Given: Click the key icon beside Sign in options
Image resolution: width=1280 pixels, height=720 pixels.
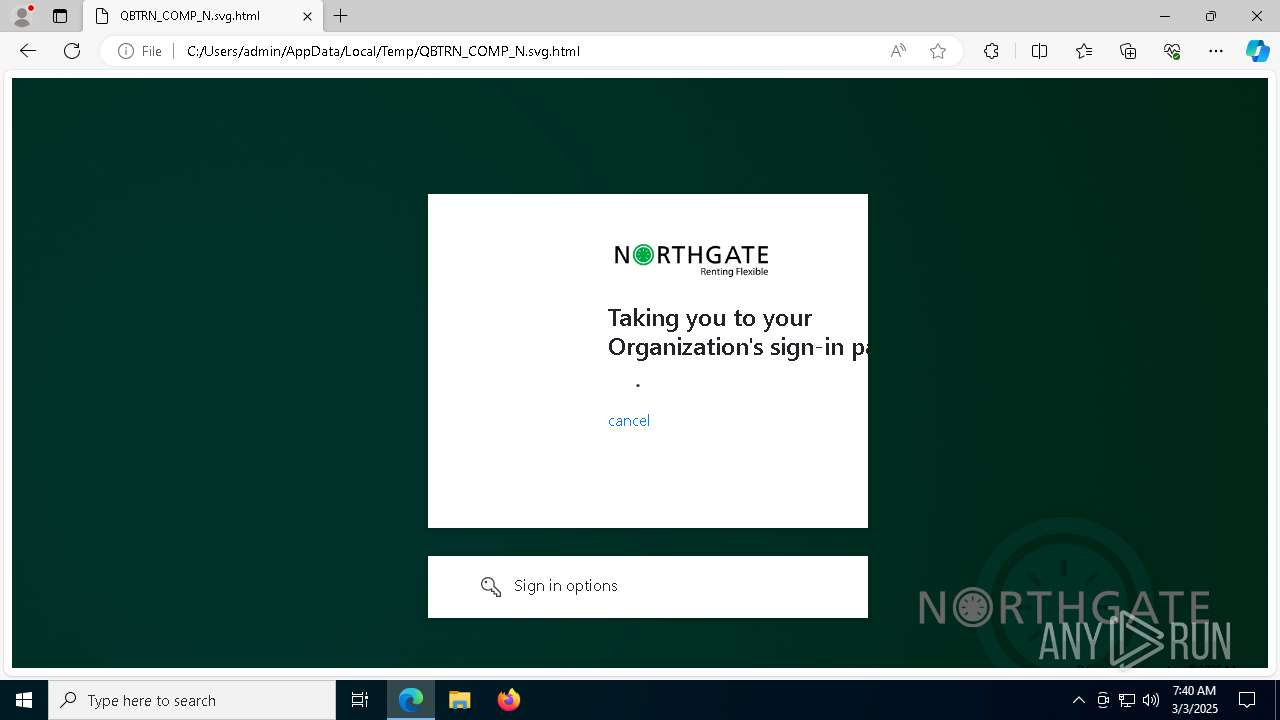Looking at the screenshot, I should (490, 587).
